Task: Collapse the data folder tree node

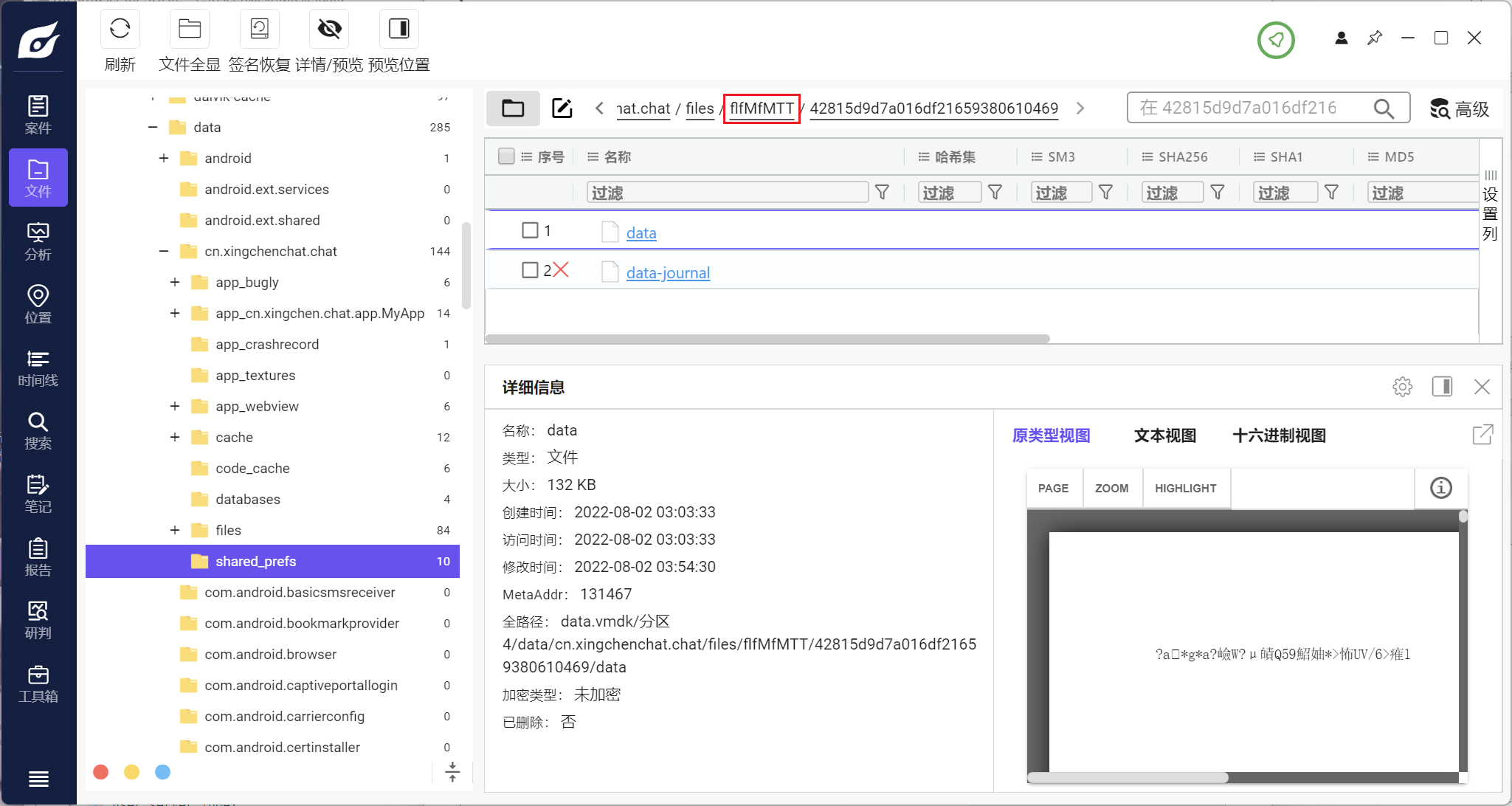Action: (153, 128)
